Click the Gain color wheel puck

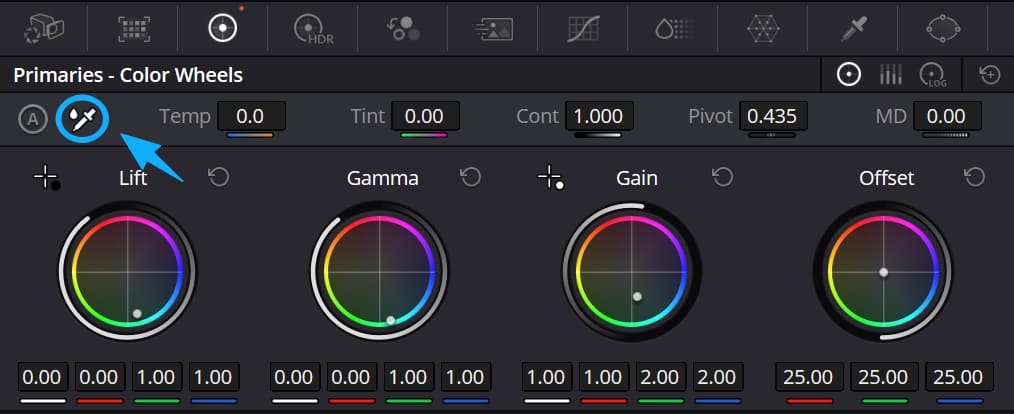click(x=638, y=296)
